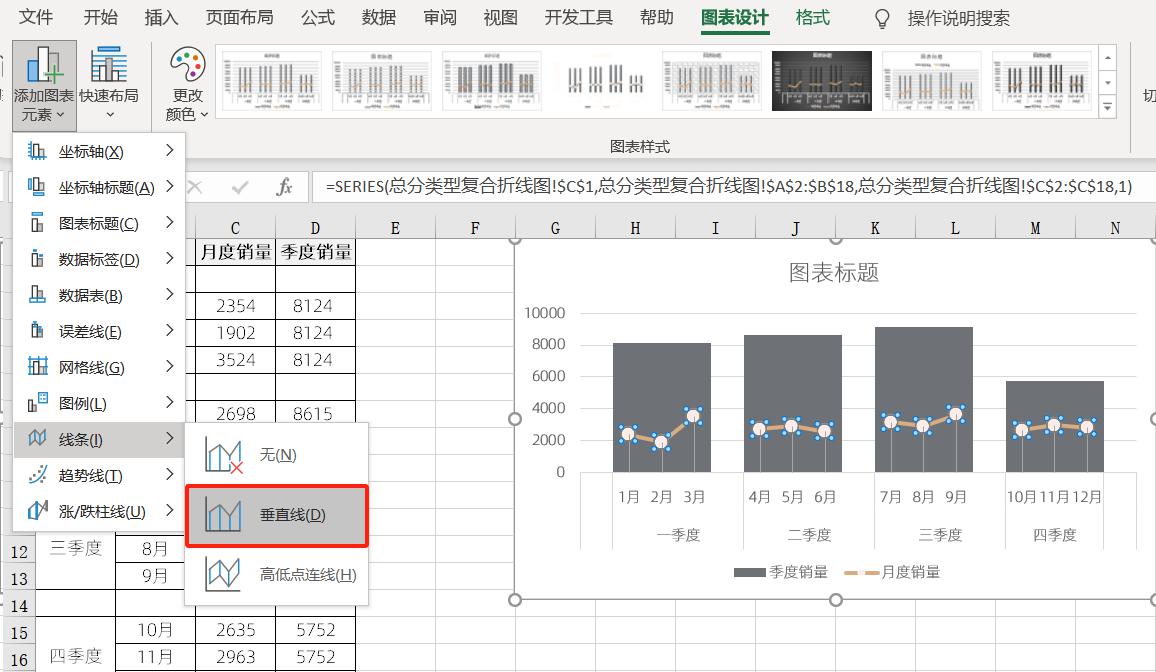Expand the 误差线(E) submenu arrow
This screenshot has width=1156, height=672.
tap(170, 330)
